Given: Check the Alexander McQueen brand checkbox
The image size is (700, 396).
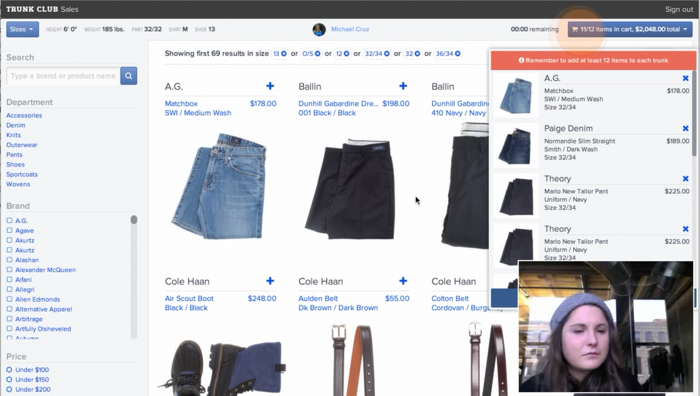Looking at the screenshot, I should pyautogui.click(x=9, y=270).
